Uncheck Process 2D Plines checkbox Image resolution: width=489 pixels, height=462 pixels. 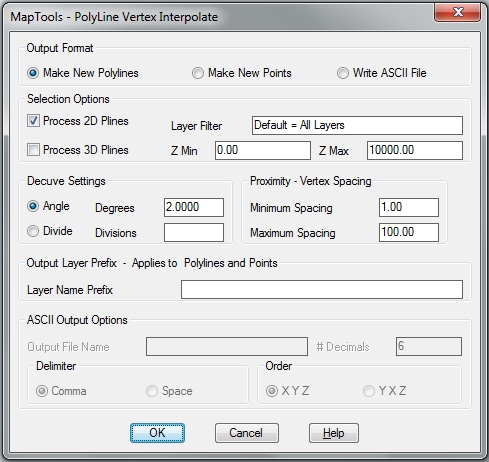click(33, 121)
